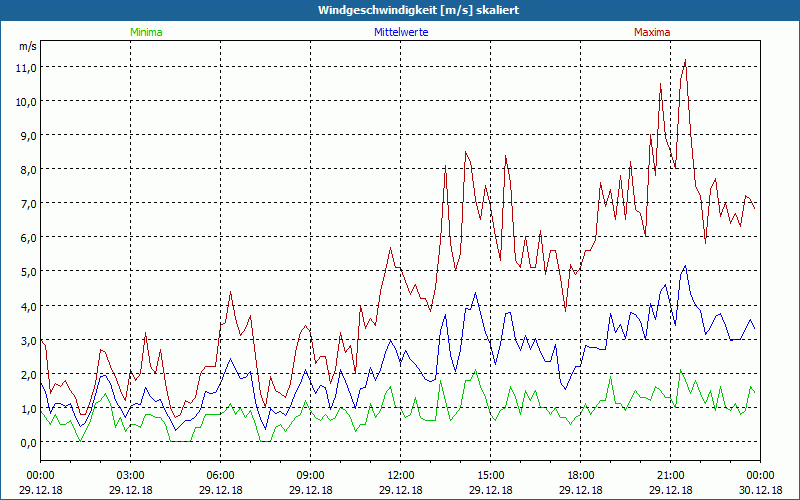
Task: Click the 6,0 y-axis value
Action: coord(29,238)
